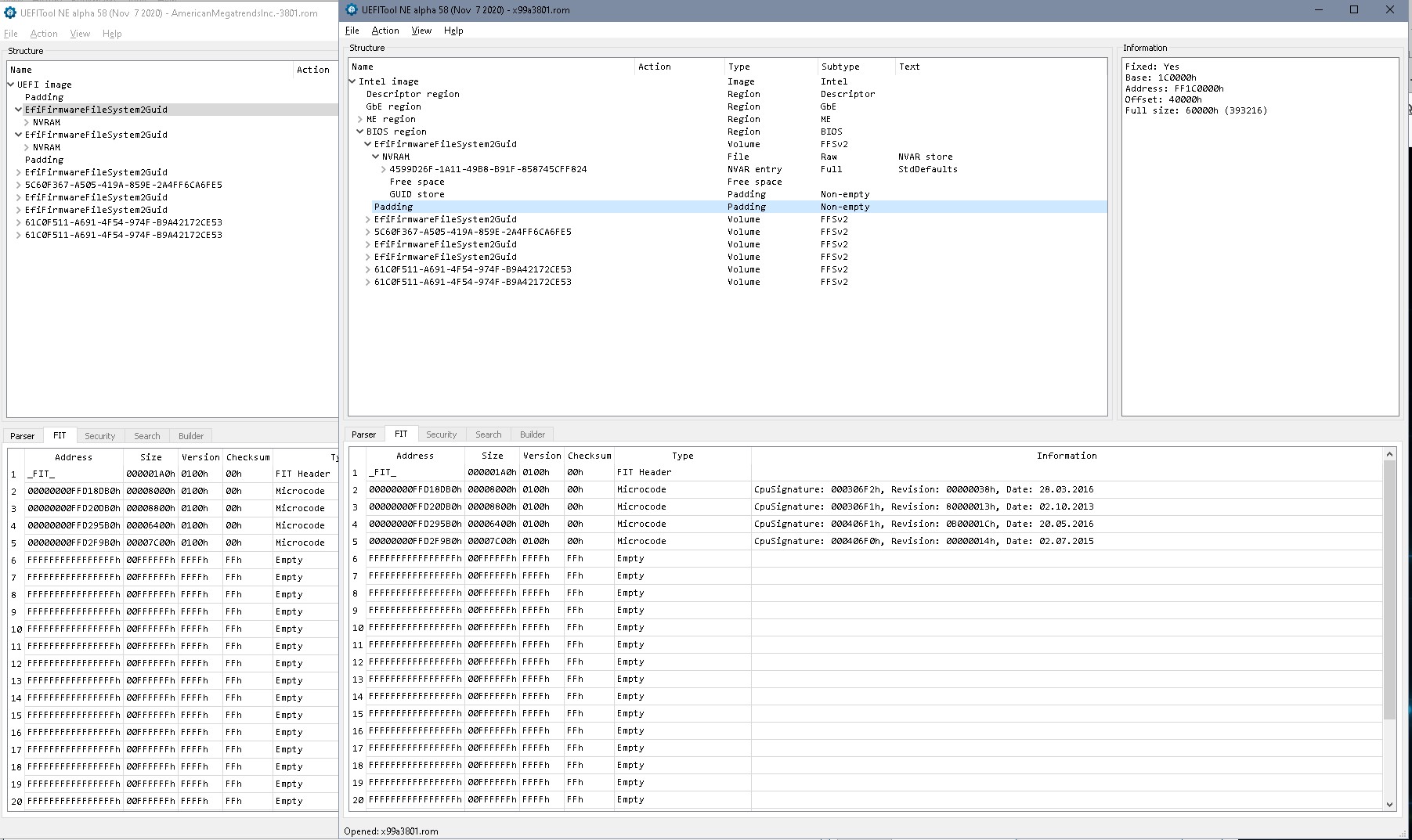Click _FIT_ header address cell in right table
The width and height of the screenshot is (1412, 840).
pyautogui.click(x=415, y=472)
